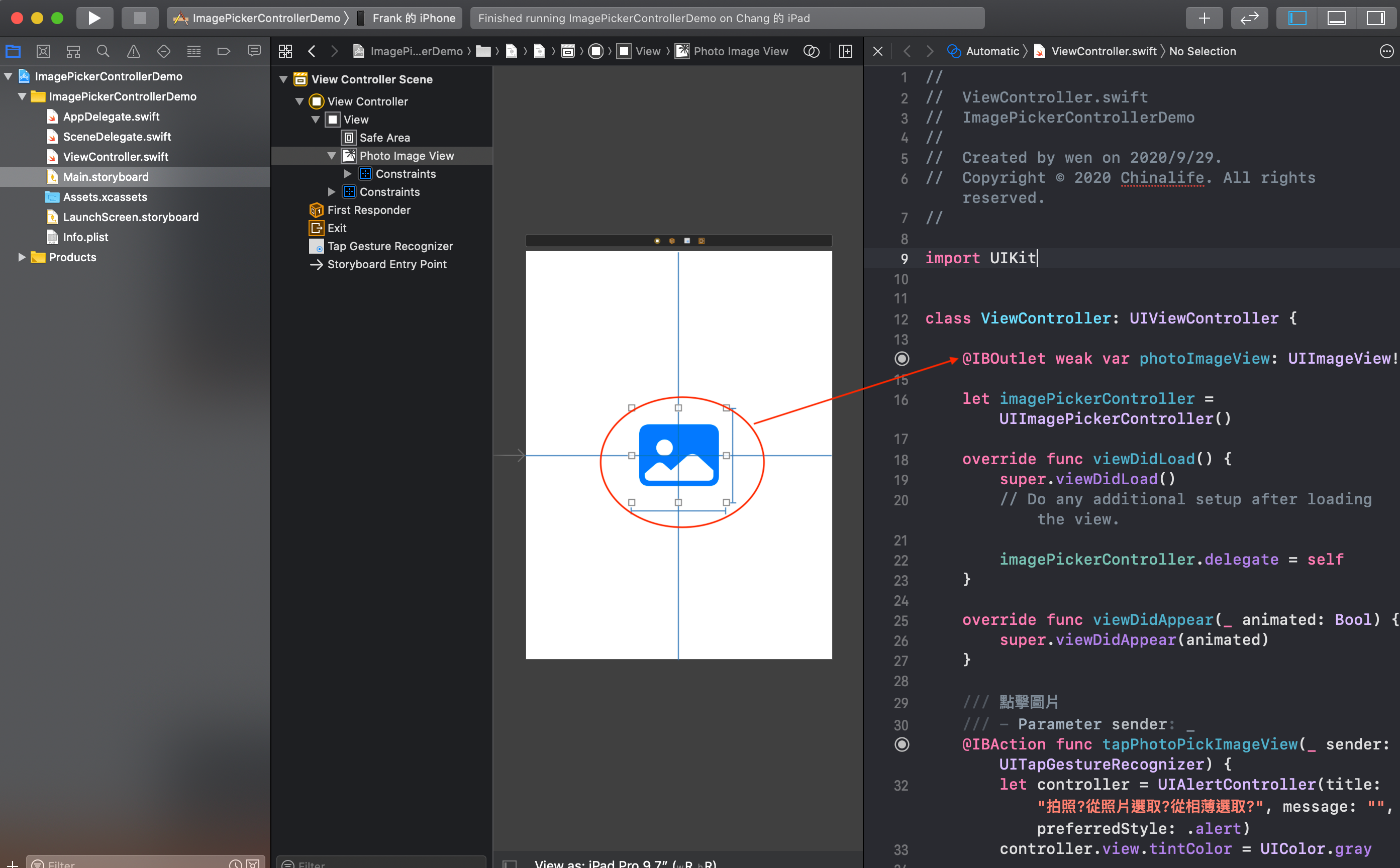Viewport: 1400px width, 868px height.
Task: Open LaunchScreen.storyboard file
Action: (130, 217)
